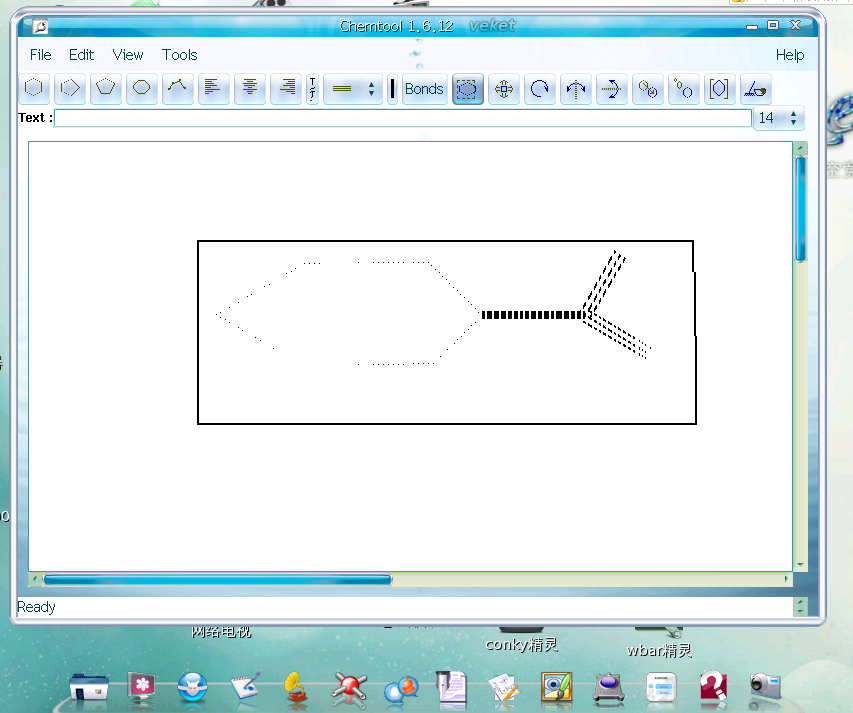Select the move fragment tool
The width and height of the screenshot is (853, 713).
[504, 89]
